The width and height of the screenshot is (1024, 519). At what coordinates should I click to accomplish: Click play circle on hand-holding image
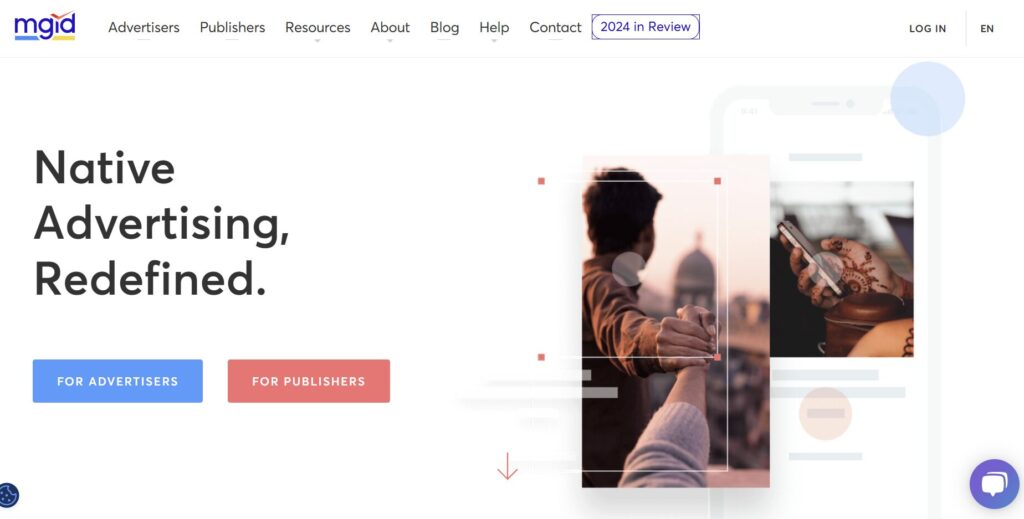click(x=629, y=269)
